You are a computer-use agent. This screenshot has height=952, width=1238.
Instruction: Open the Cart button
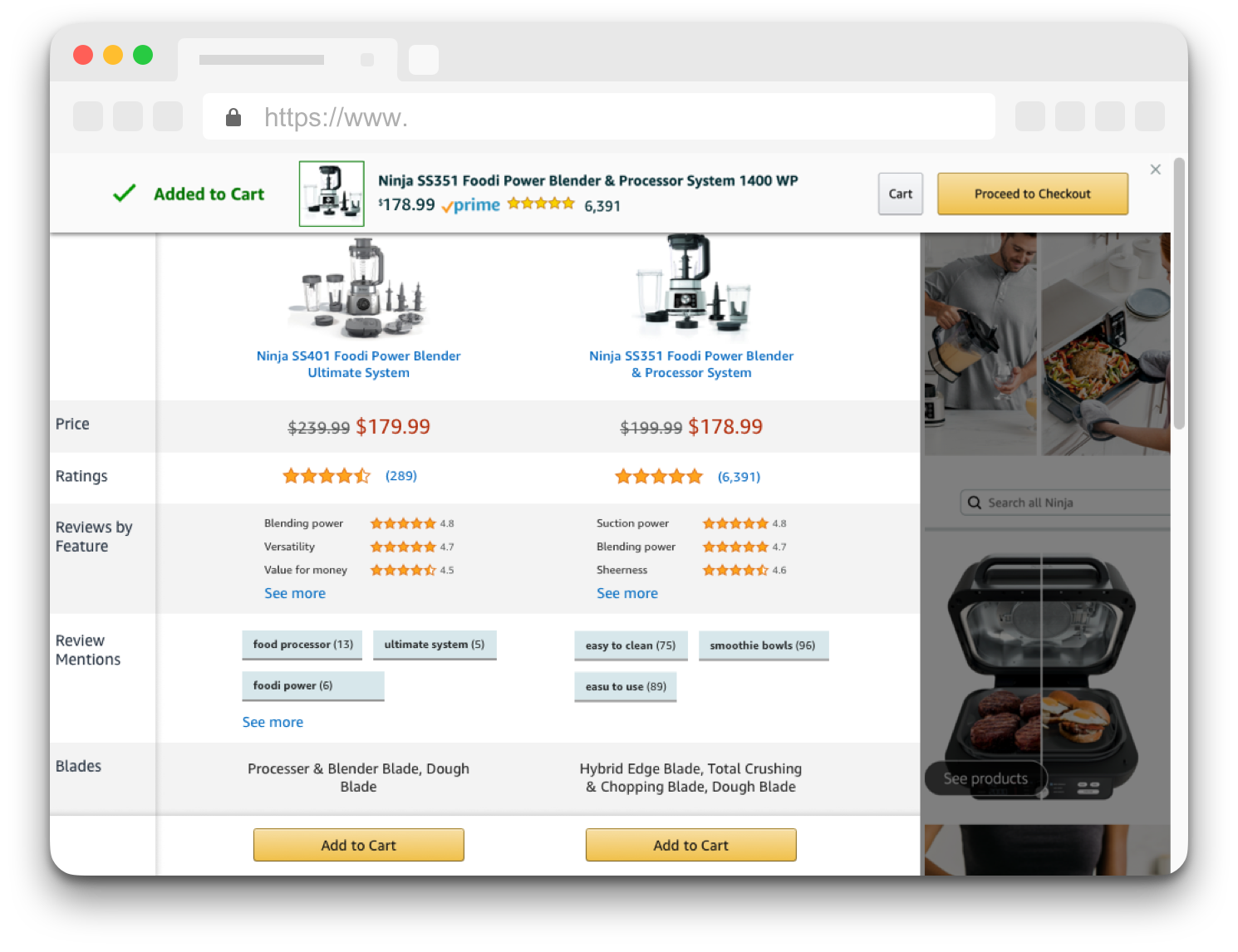(901, 194)
